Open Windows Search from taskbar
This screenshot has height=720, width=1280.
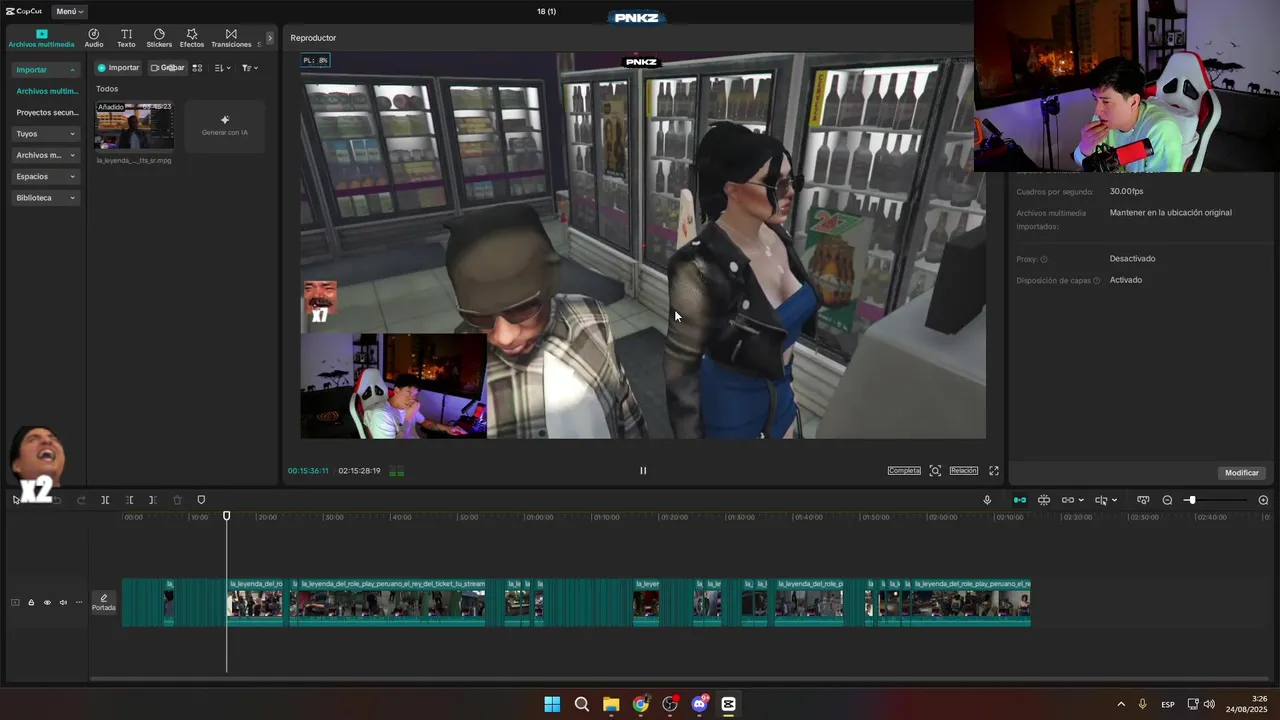point(581,704)
